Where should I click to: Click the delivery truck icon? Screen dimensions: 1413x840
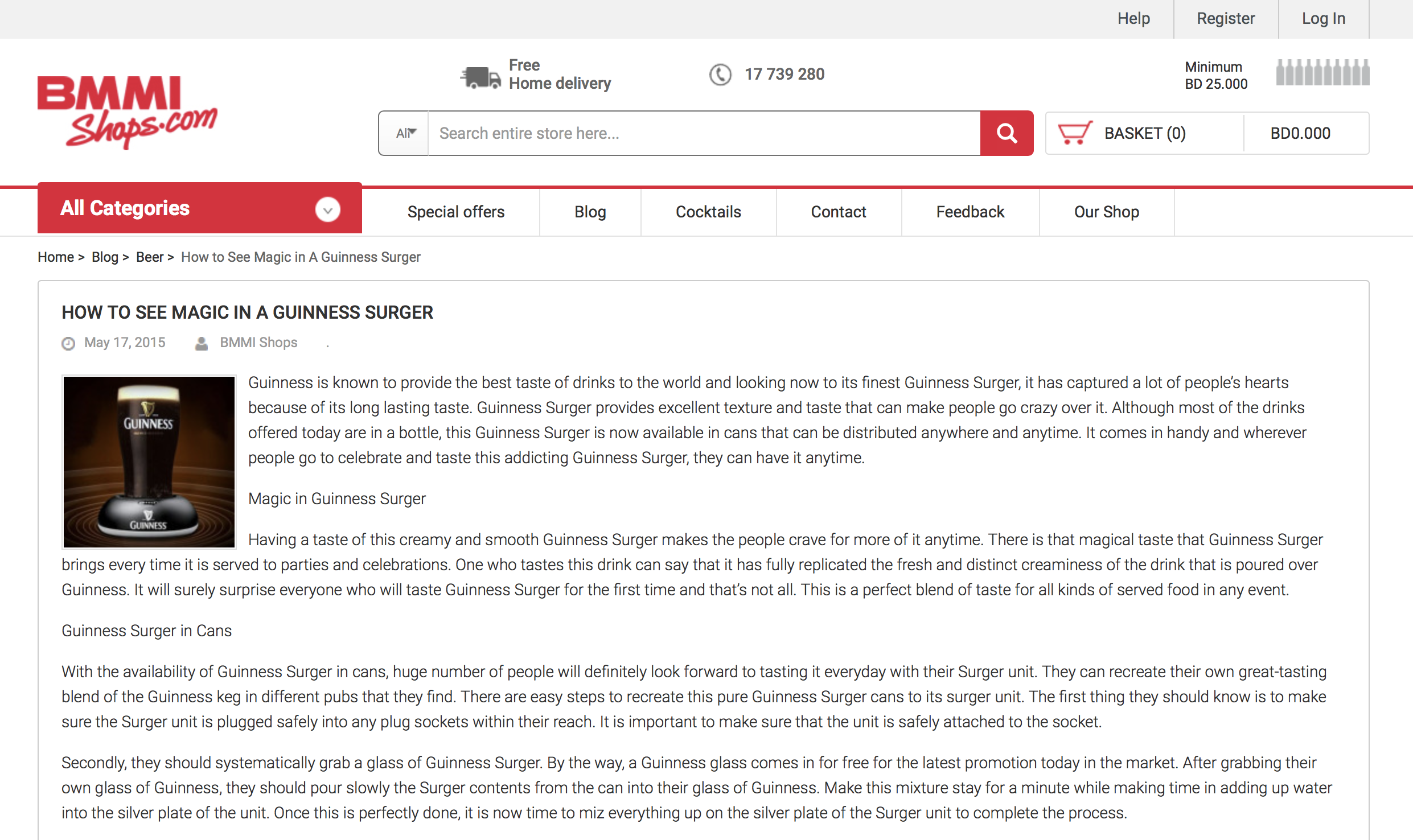480,77
